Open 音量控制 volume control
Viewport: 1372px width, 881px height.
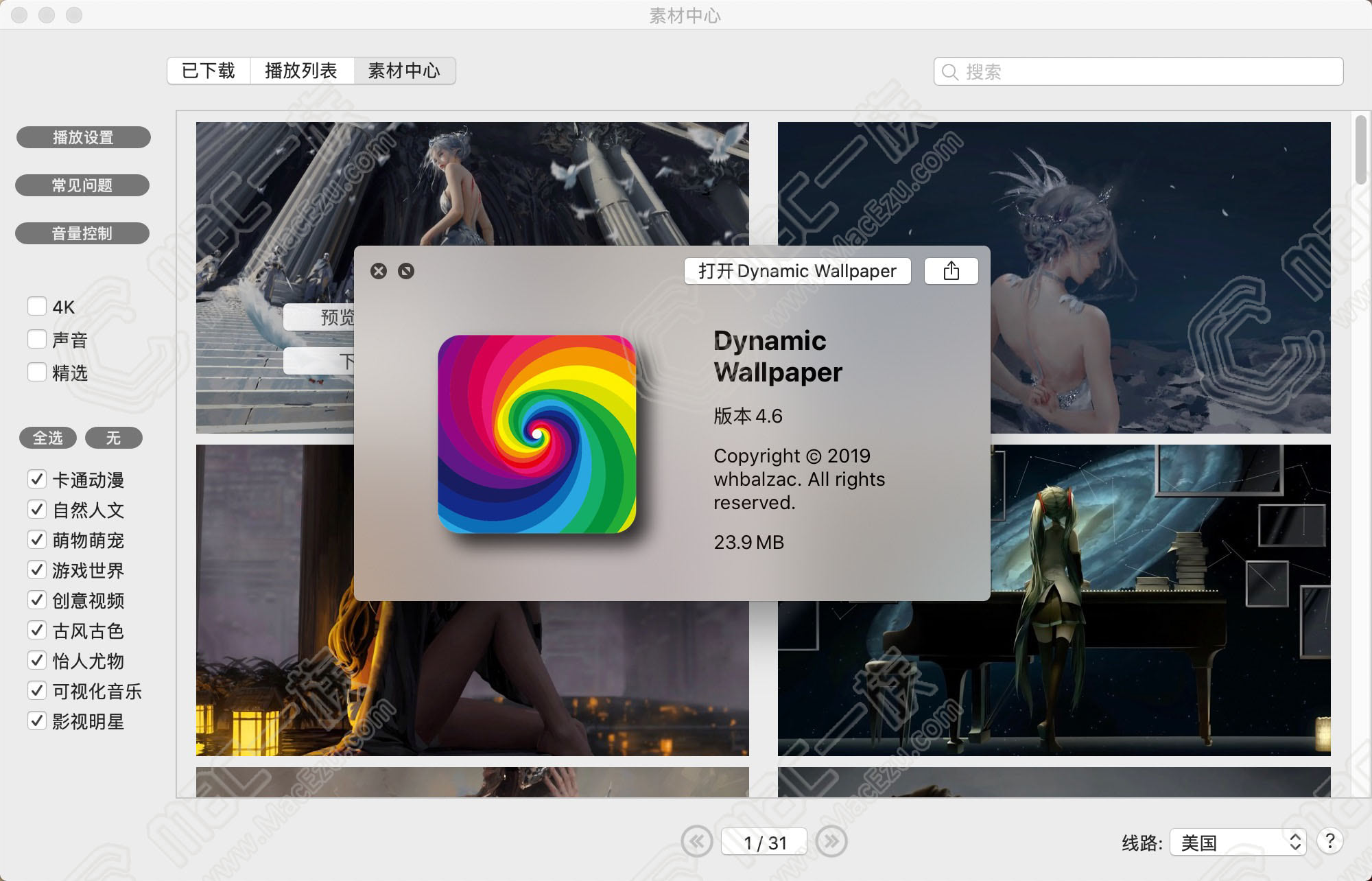click(82, 233)
